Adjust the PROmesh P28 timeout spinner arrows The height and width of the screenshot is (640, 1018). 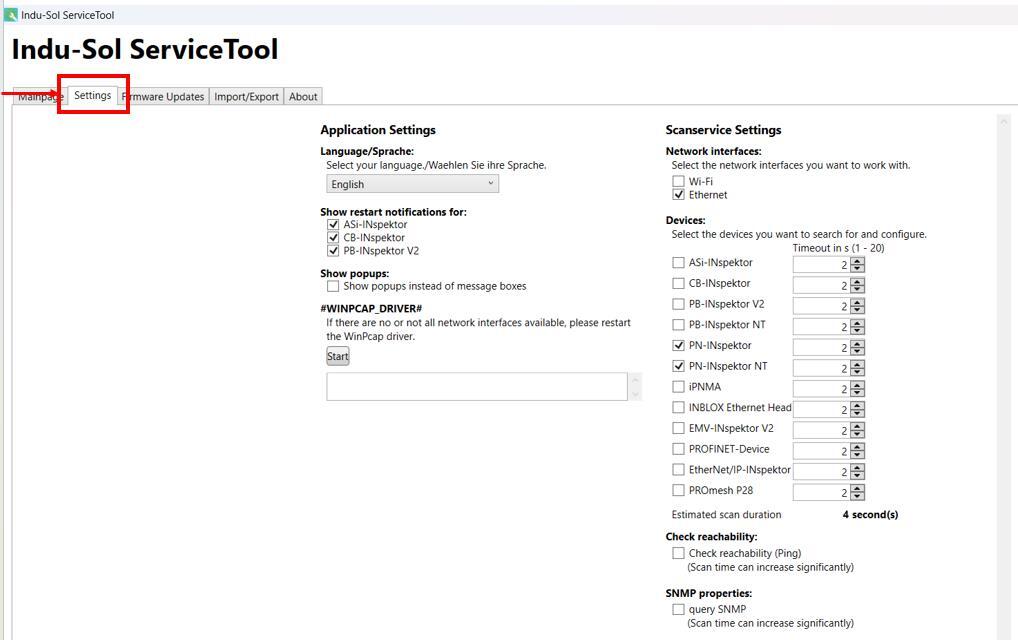(858, 493)
